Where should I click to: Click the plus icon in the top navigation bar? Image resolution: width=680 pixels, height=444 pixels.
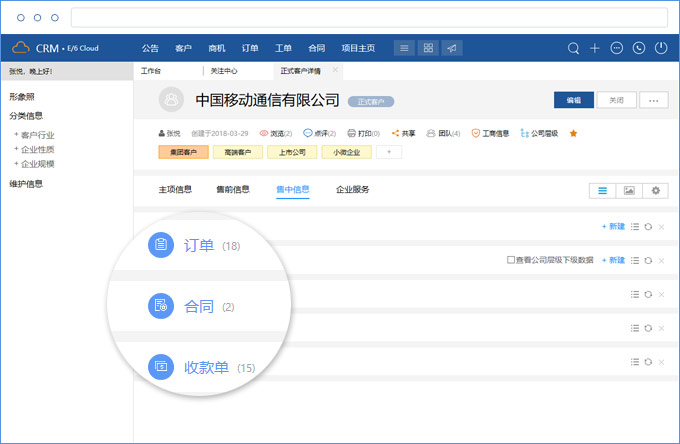click(x=595, y=48)
